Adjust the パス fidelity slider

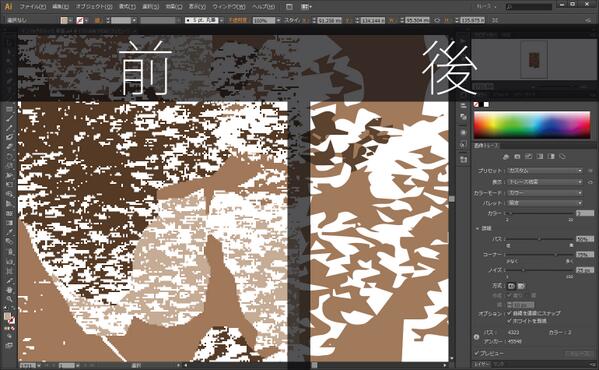coord(539,239)
